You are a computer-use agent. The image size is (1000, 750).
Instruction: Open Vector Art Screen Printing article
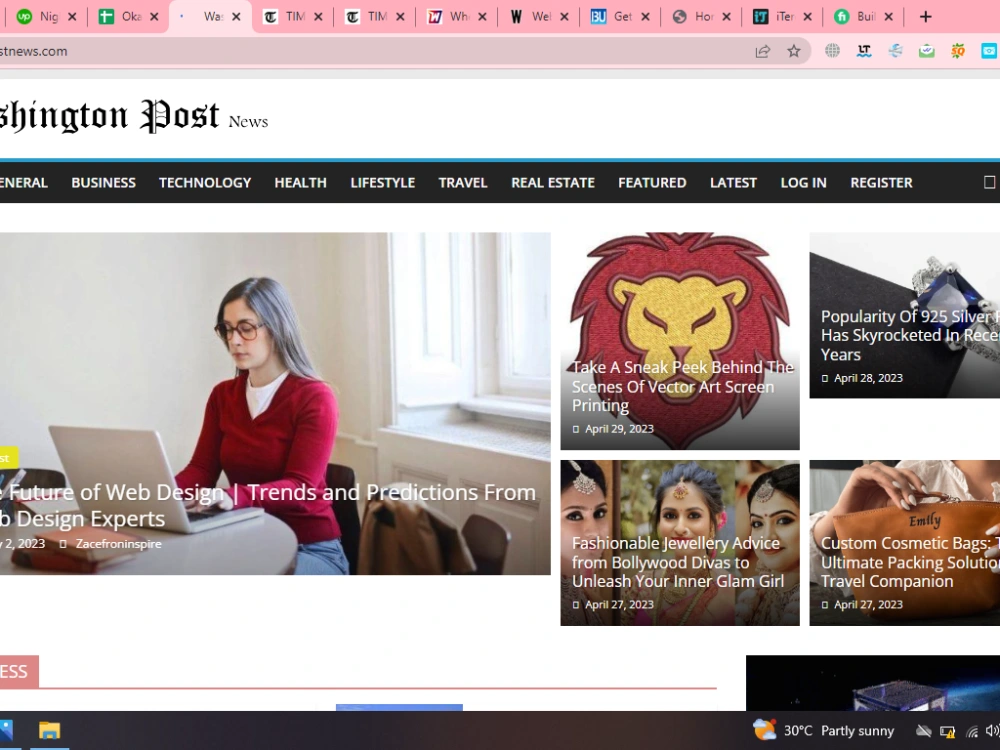pos(682,386)
